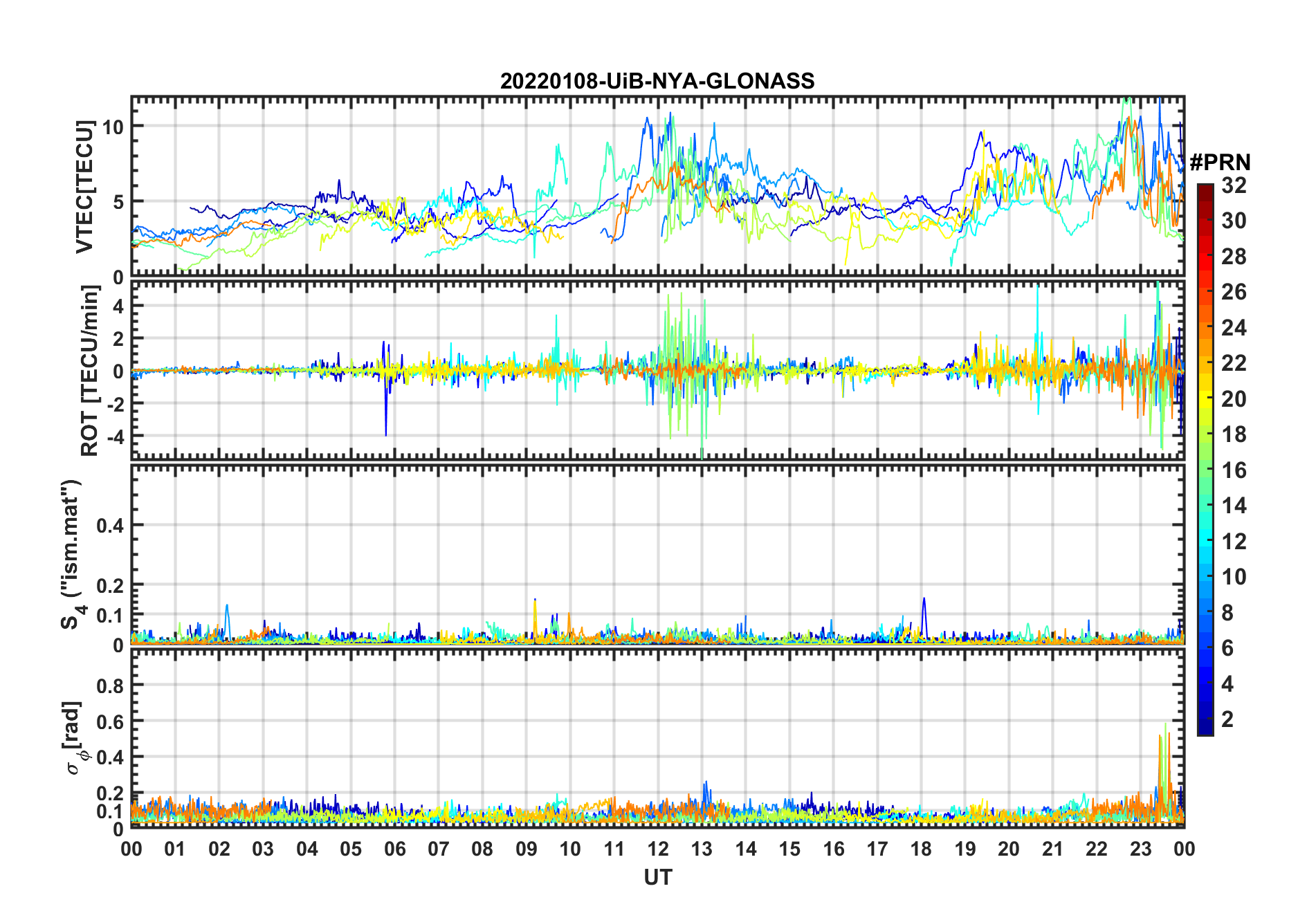Click the x-axis tick label 06
1316x920 pixels.
[x=394, y=849]
